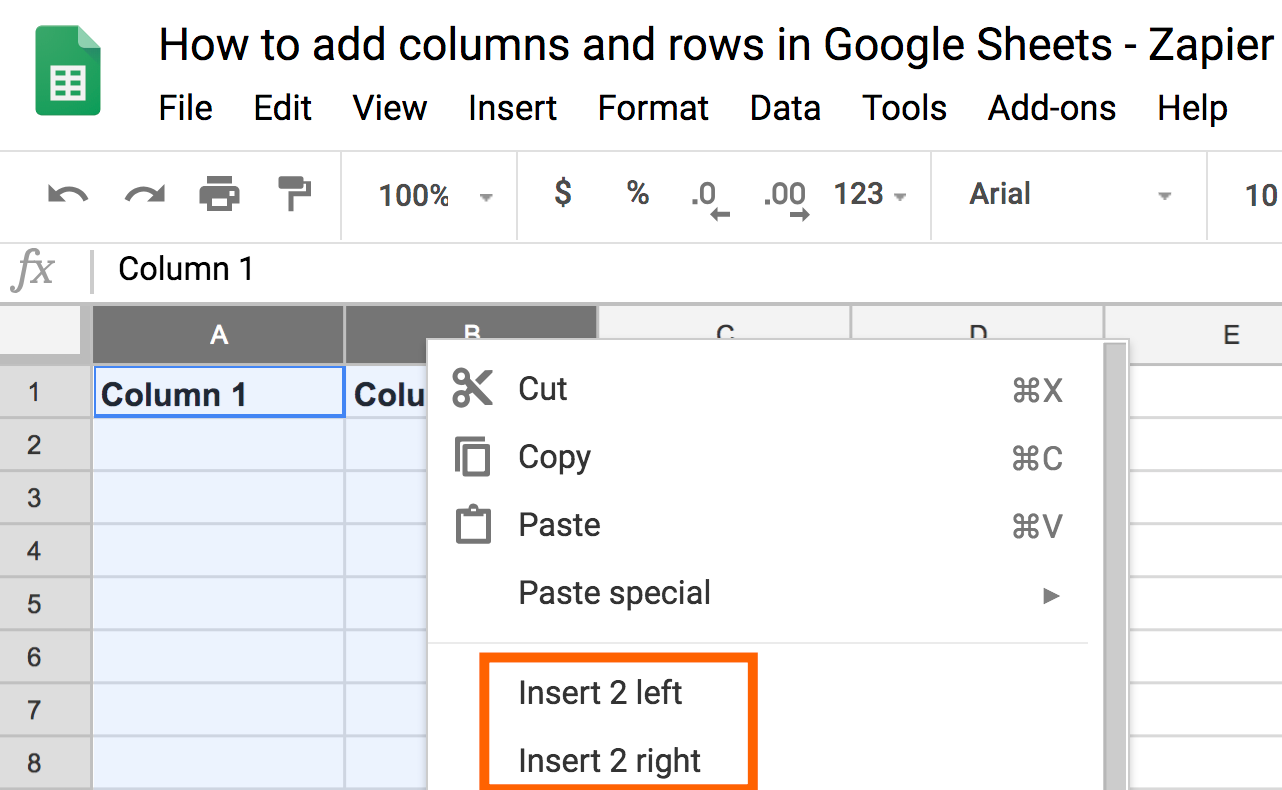Expand the 123 number formats dropdown
The height and width of the screenshot is (790, 1282).
pyautogui.click(x=870, y=194)
